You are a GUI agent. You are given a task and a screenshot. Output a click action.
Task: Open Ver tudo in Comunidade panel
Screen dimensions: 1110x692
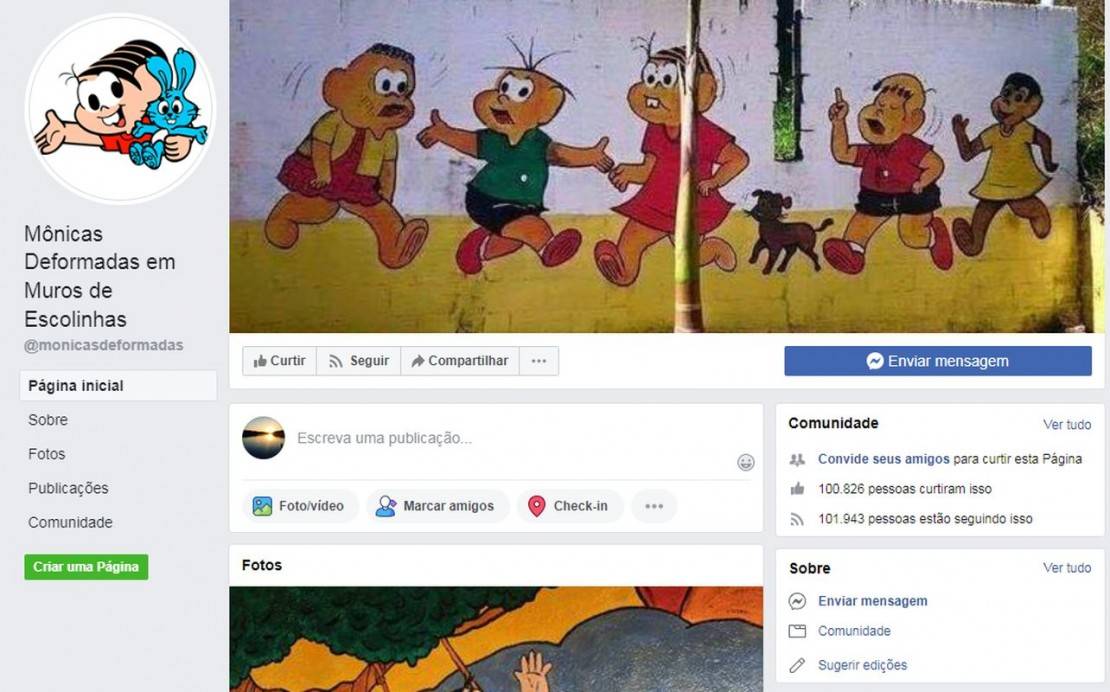coord(1067,425)
